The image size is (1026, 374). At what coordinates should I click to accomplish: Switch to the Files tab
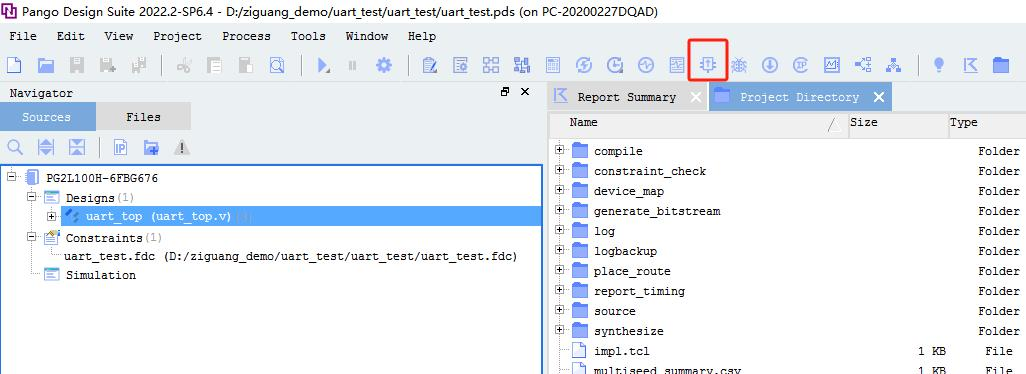(143, 117)
